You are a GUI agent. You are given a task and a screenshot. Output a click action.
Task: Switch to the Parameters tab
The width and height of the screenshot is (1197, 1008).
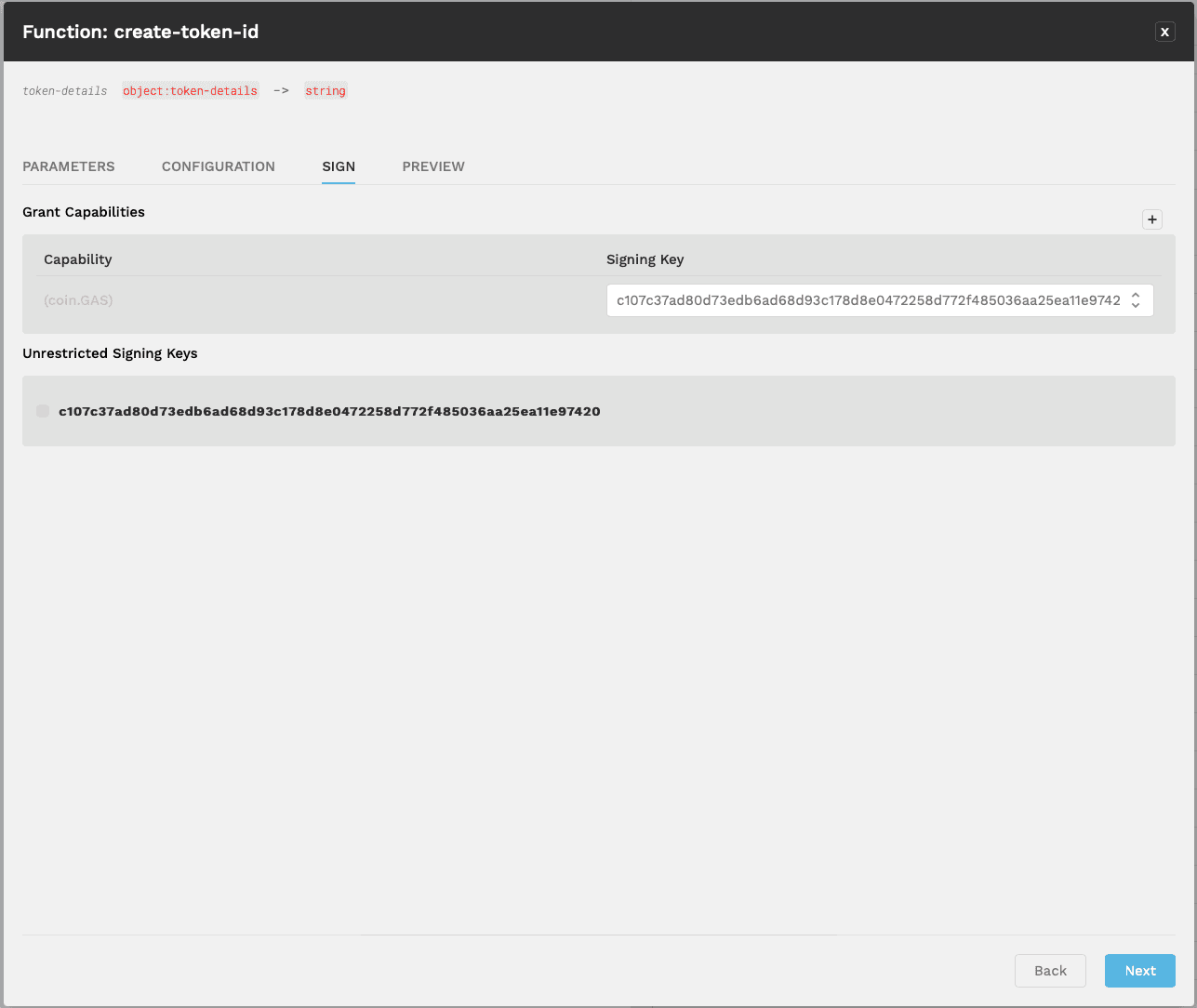(x=69, y=166)
